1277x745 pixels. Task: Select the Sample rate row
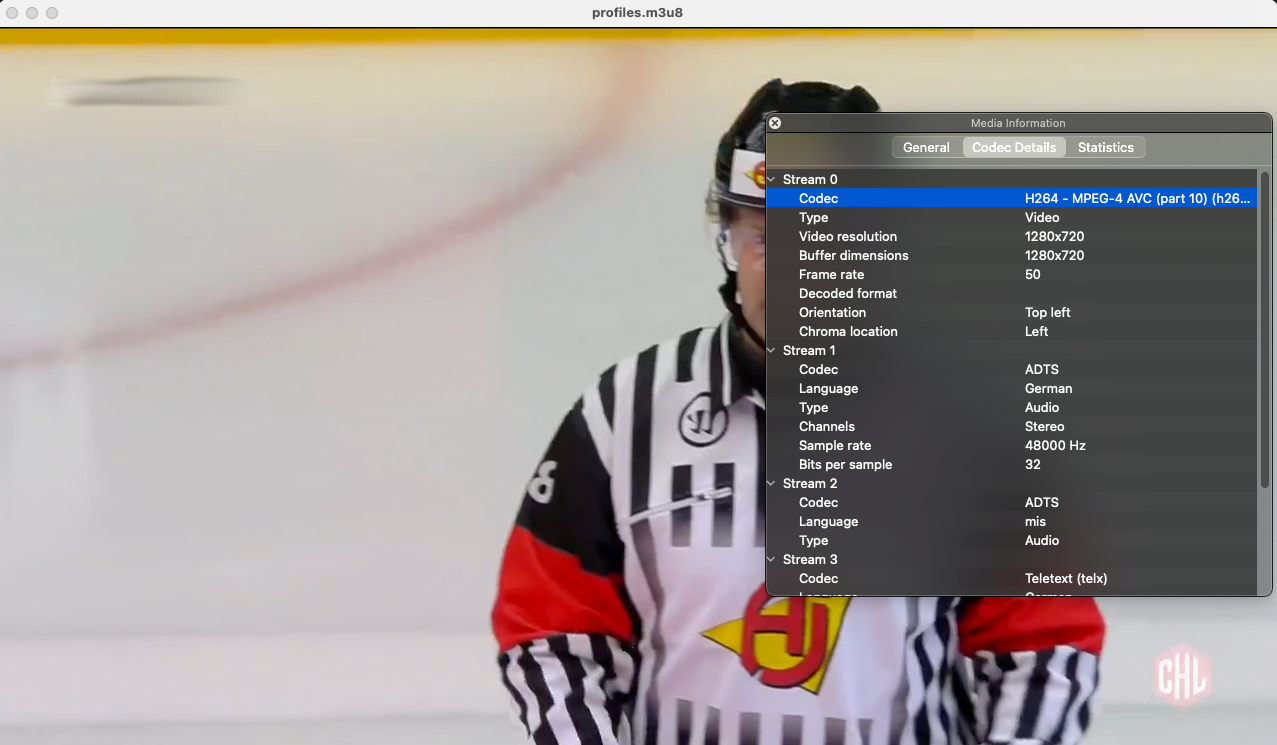[1011, 445]
